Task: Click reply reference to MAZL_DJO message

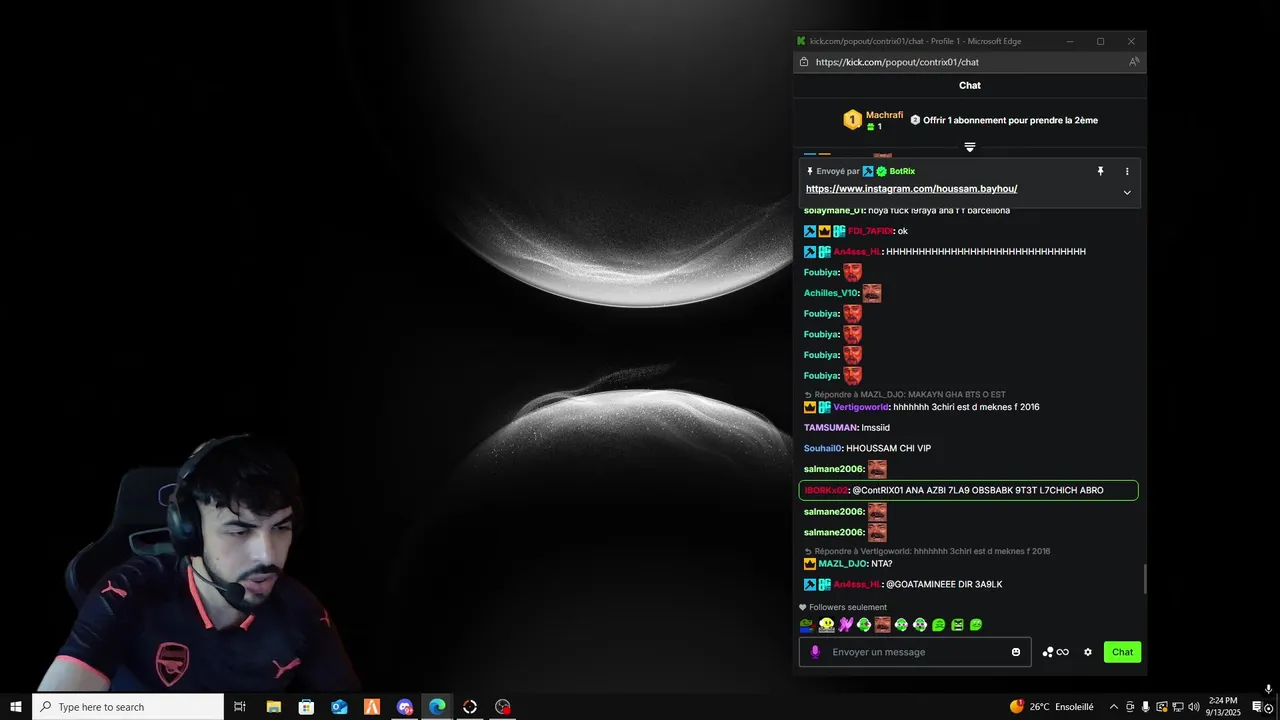Action: pos(905,395)
